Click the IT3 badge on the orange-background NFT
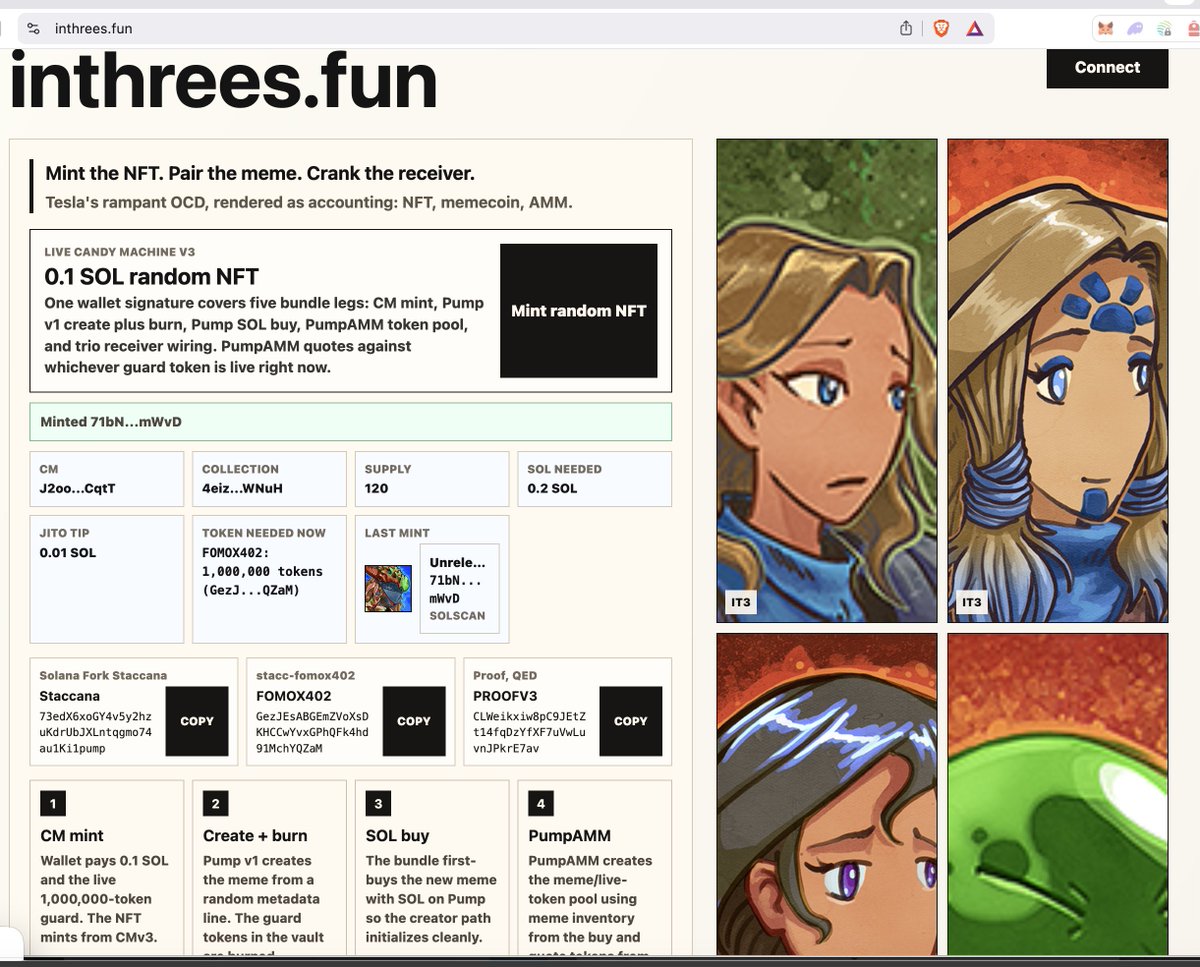1200x967 pixels. click(x=971, y=602)
